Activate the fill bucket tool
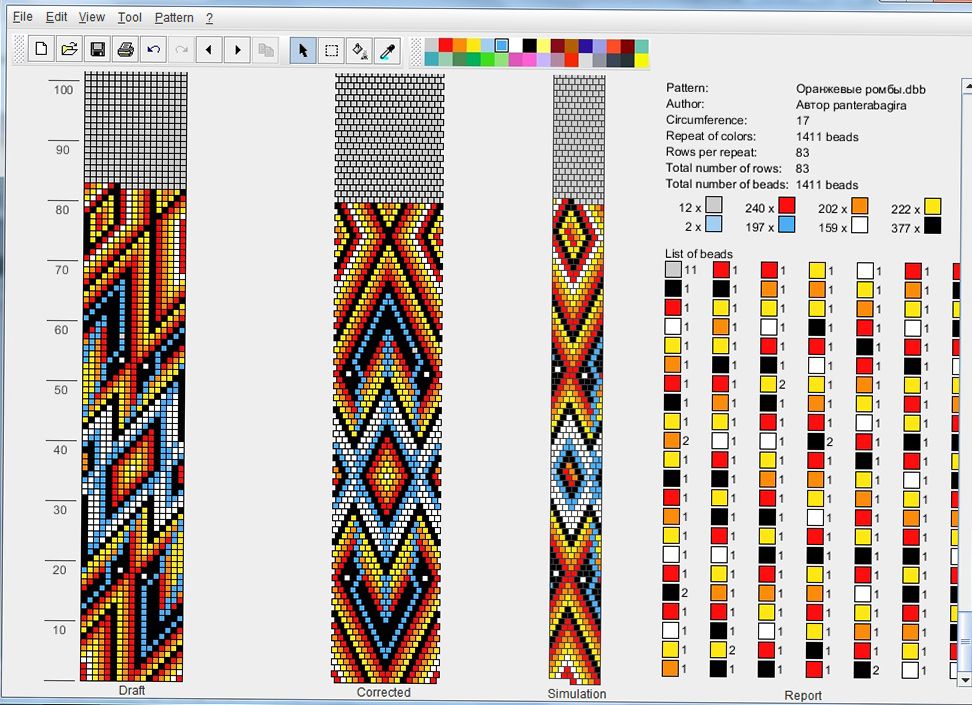The image size is (972, 705). pos(360,50)
